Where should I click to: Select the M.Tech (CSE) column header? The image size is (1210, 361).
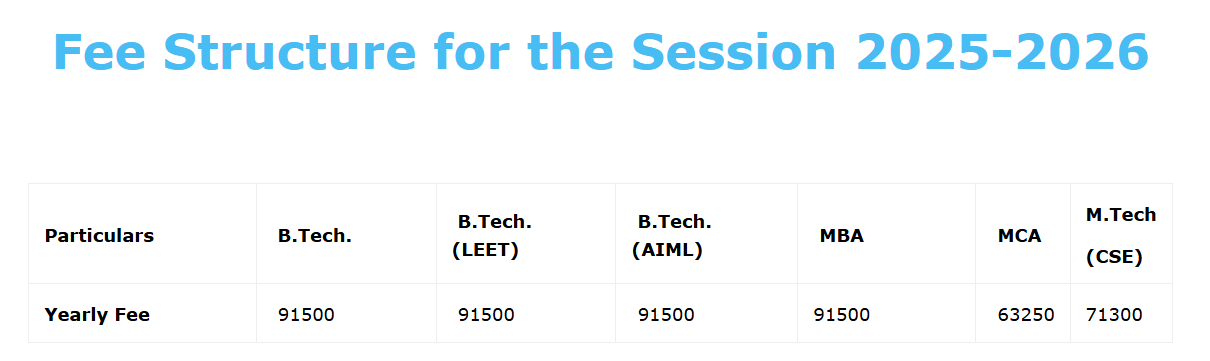pos(1121,234)
